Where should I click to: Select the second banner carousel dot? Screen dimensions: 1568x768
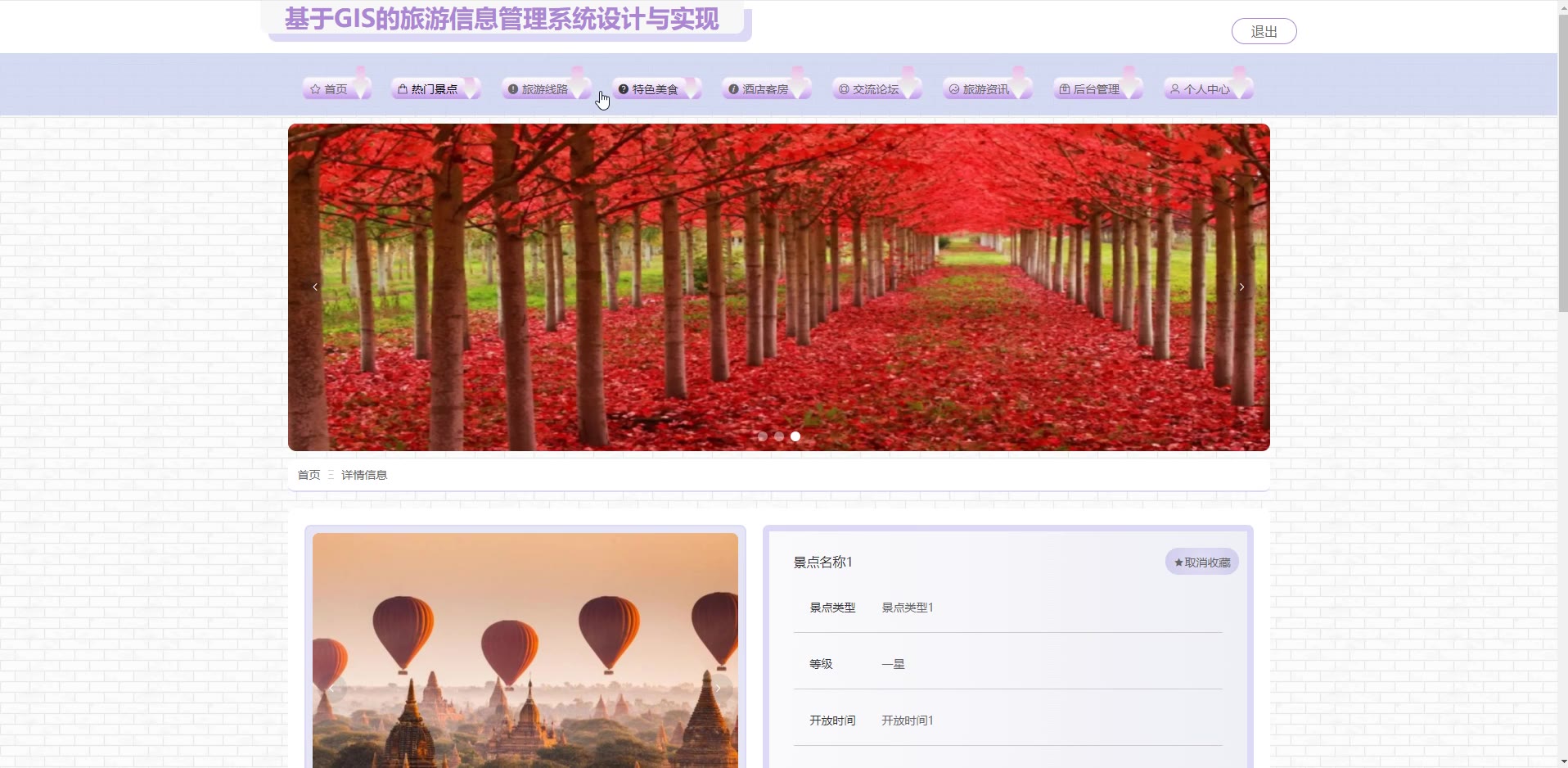[x=779, y=436]
